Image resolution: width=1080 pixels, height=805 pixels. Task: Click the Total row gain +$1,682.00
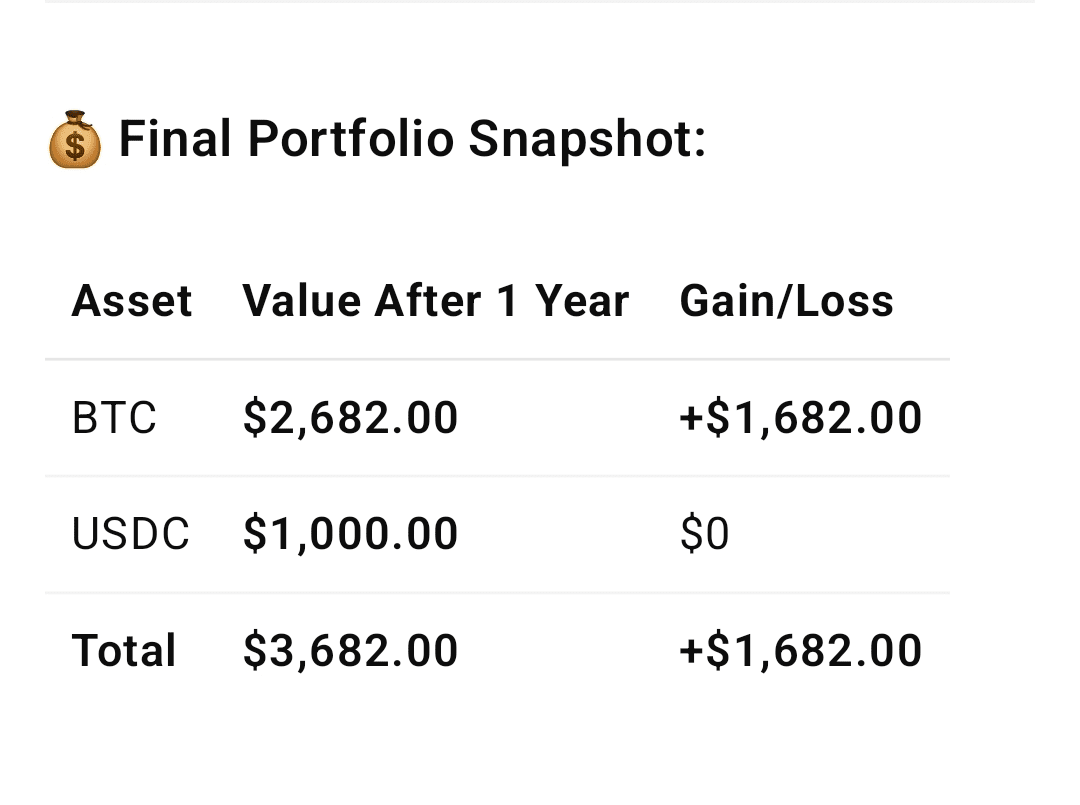tap(800, 651)
